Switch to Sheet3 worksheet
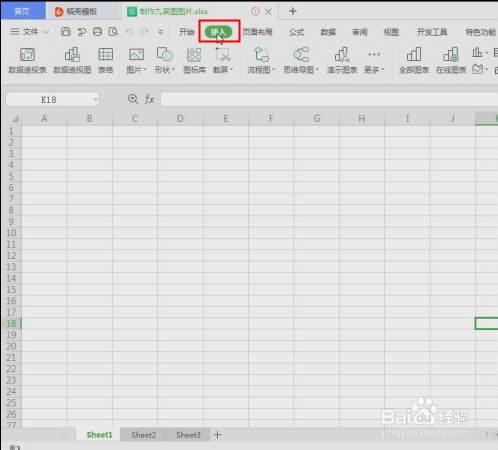 pyautogui.click(x=188, y=435)
